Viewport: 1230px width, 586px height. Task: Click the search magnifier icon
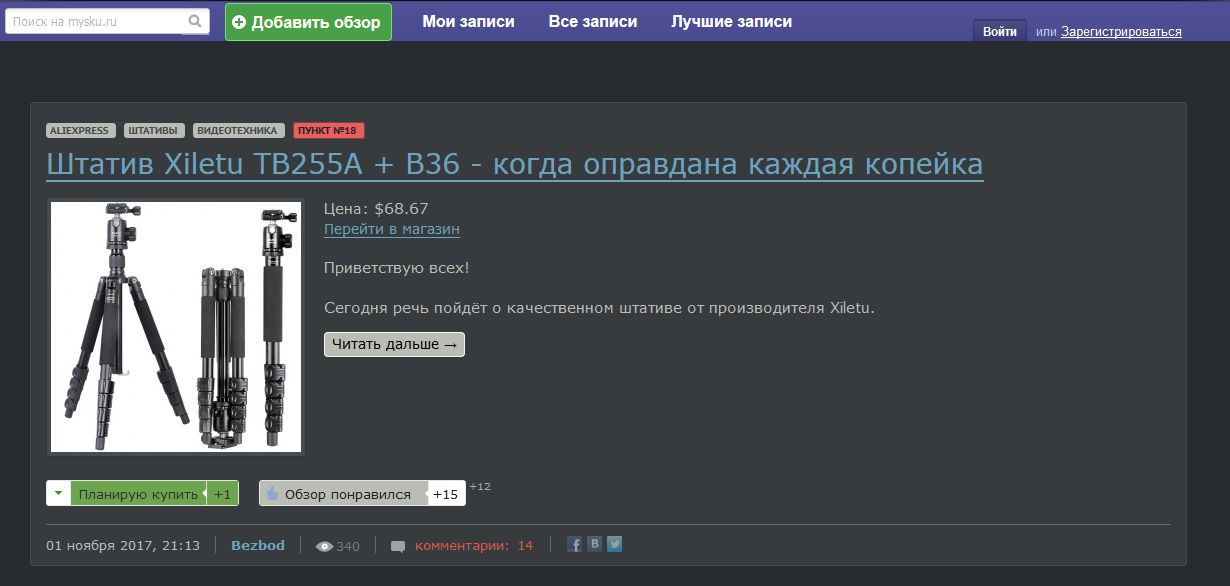point(193,18)
